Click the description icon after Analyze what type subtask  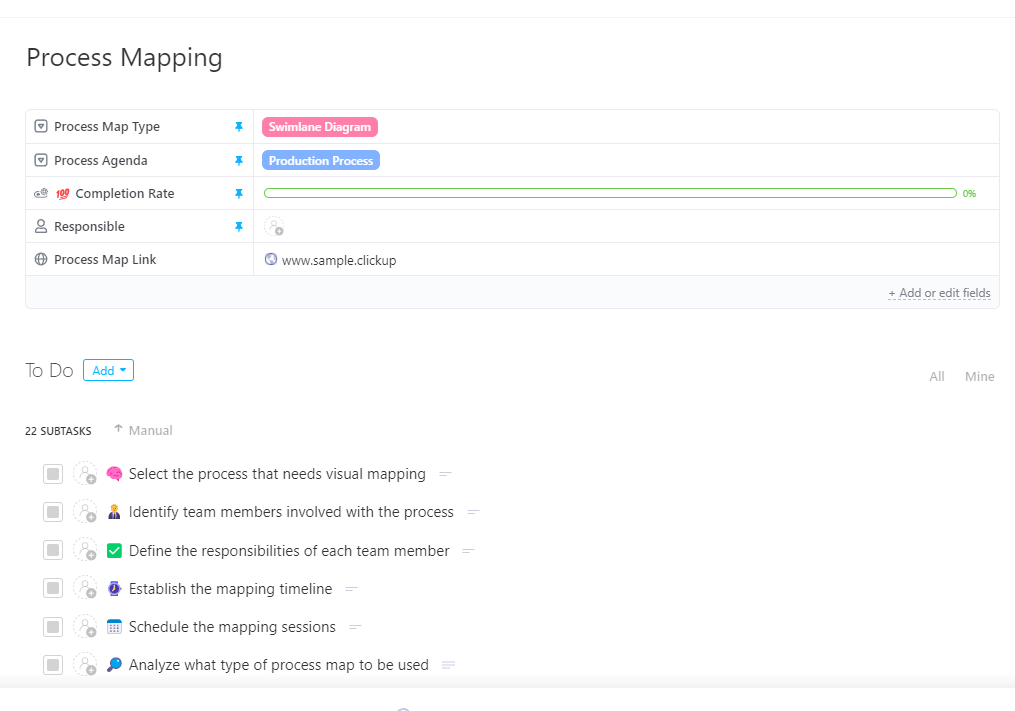tap(447, 664)
